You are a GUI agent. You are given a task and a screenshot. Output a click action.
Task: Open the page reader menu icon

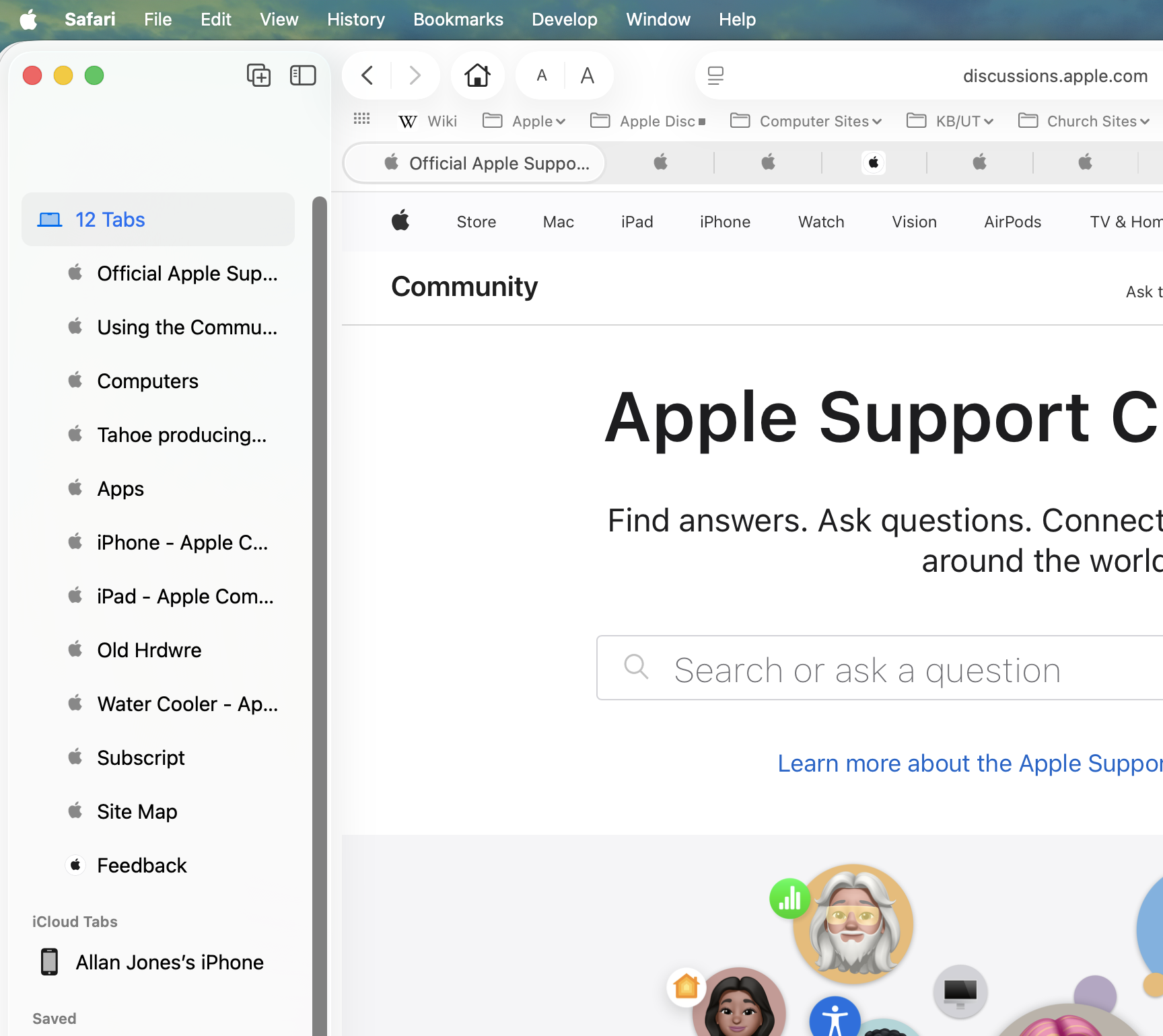tap(715, 75)
